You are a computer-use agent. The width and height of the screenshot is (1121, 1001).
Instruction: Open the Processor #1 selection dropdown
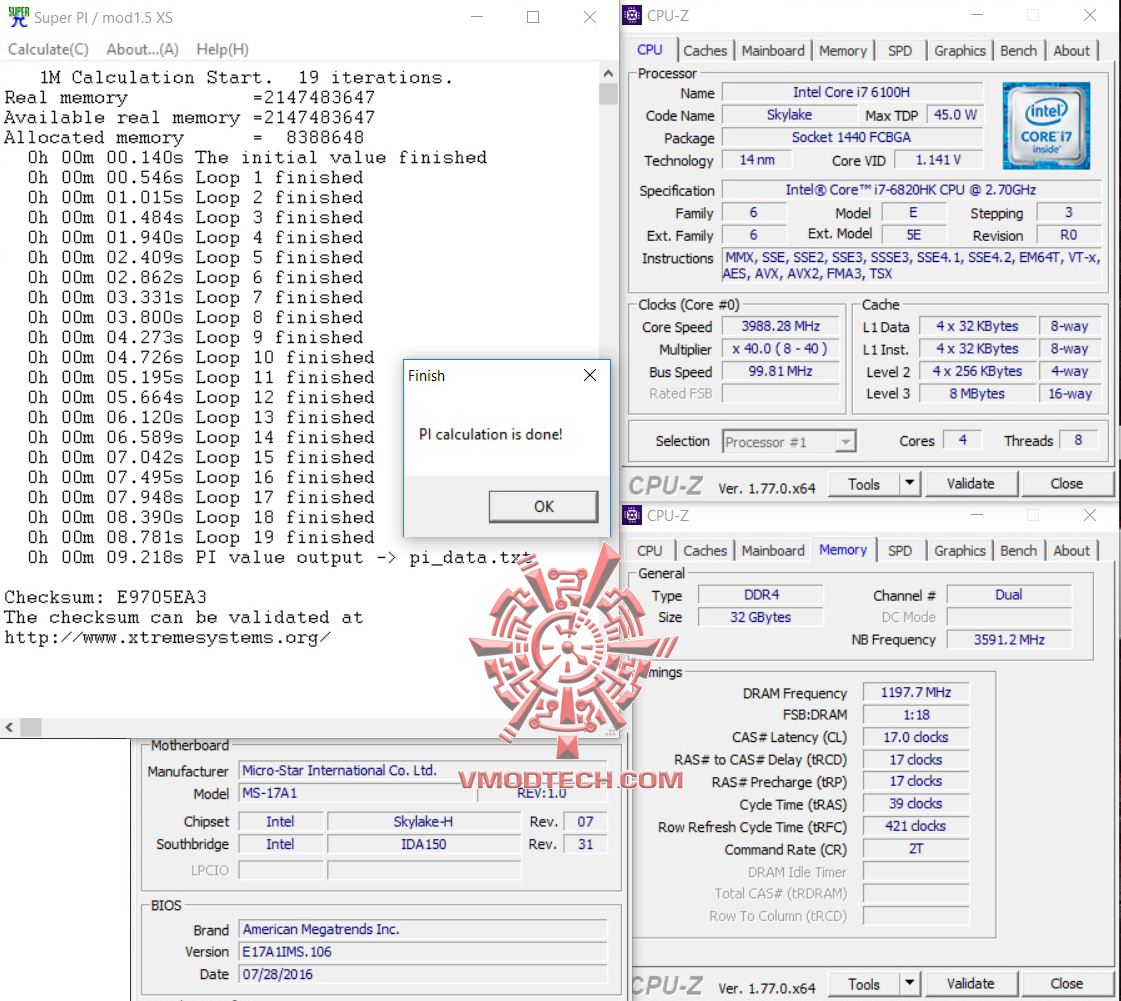coord(847,441)
